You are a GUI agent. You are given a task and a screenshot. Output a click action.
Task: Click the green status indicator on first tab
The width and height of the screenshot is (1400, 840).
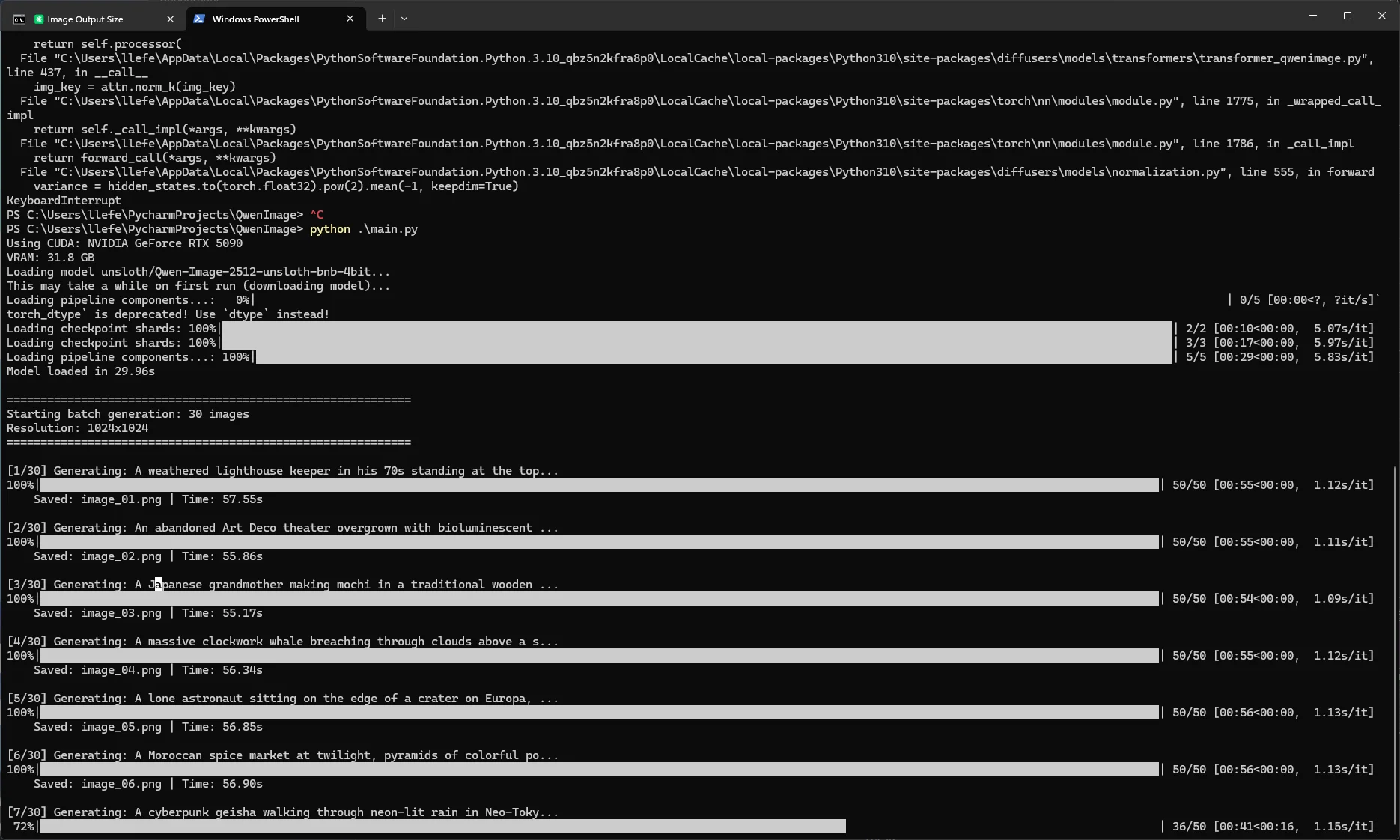tap(39, 19)
